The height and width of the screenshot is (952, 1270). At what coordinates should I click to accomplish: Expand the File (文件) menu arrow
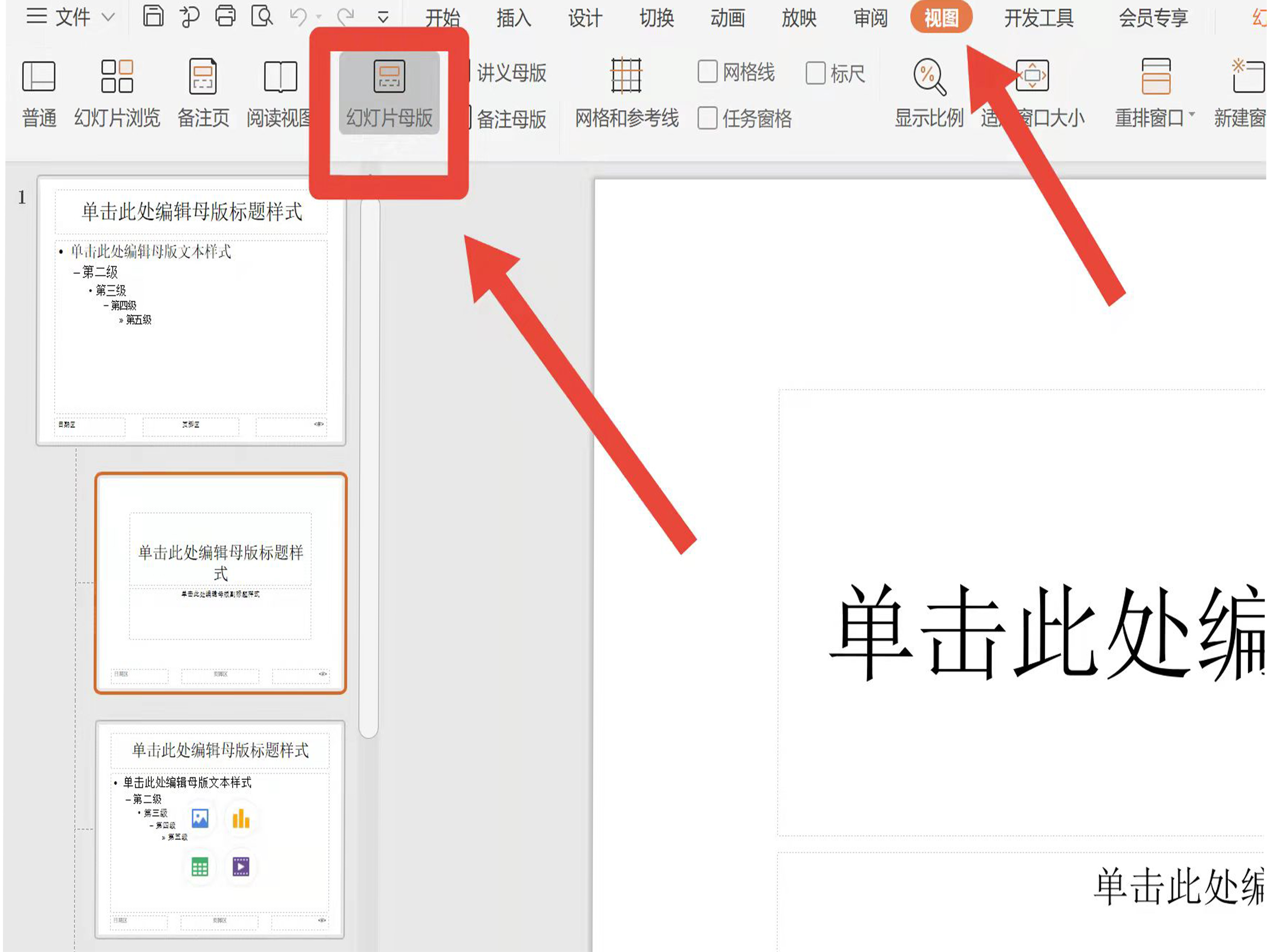[108, 17]
